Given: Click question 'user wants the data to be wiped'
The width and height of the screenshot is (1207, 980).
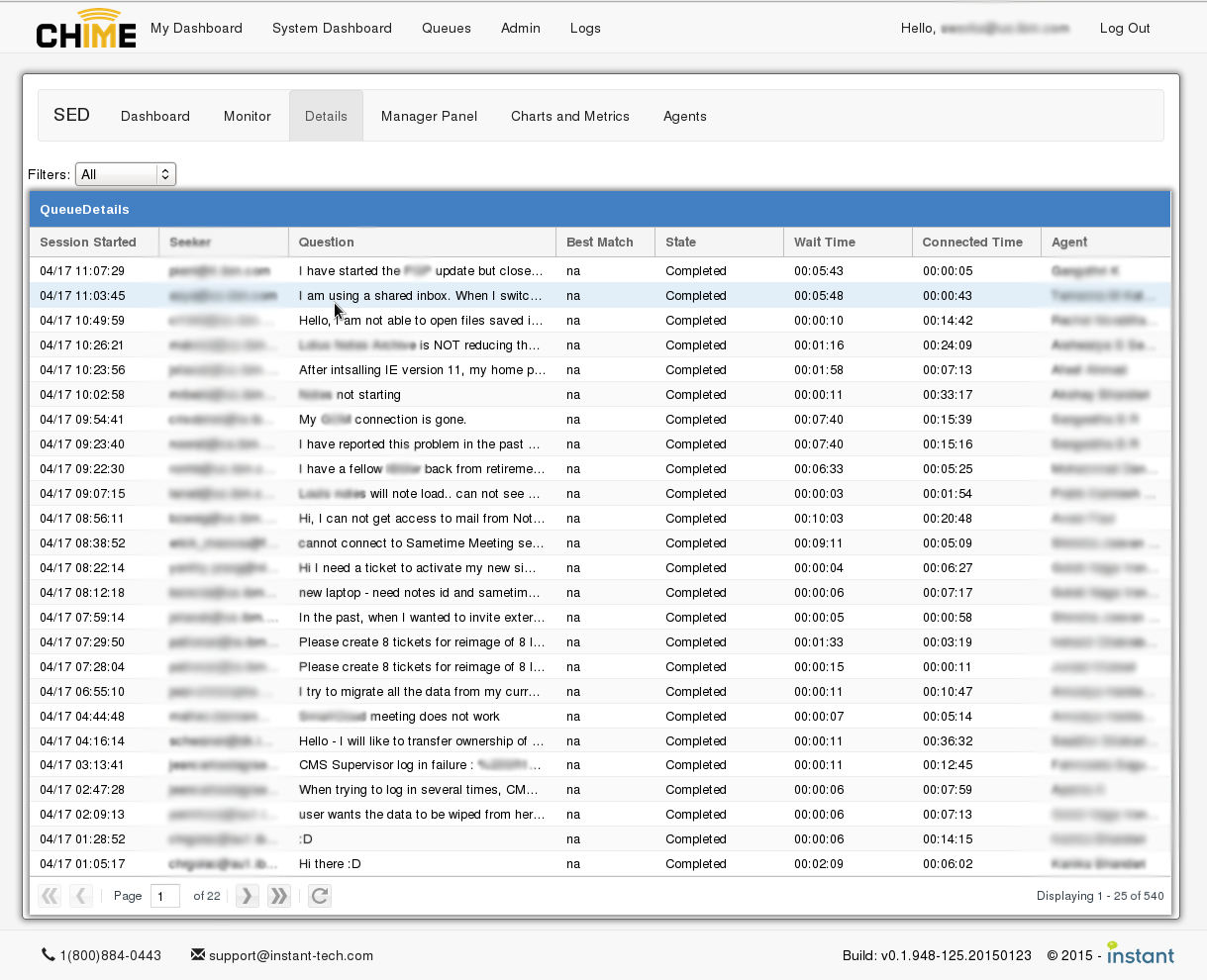Looking at the screenshot, I should 422,815.
